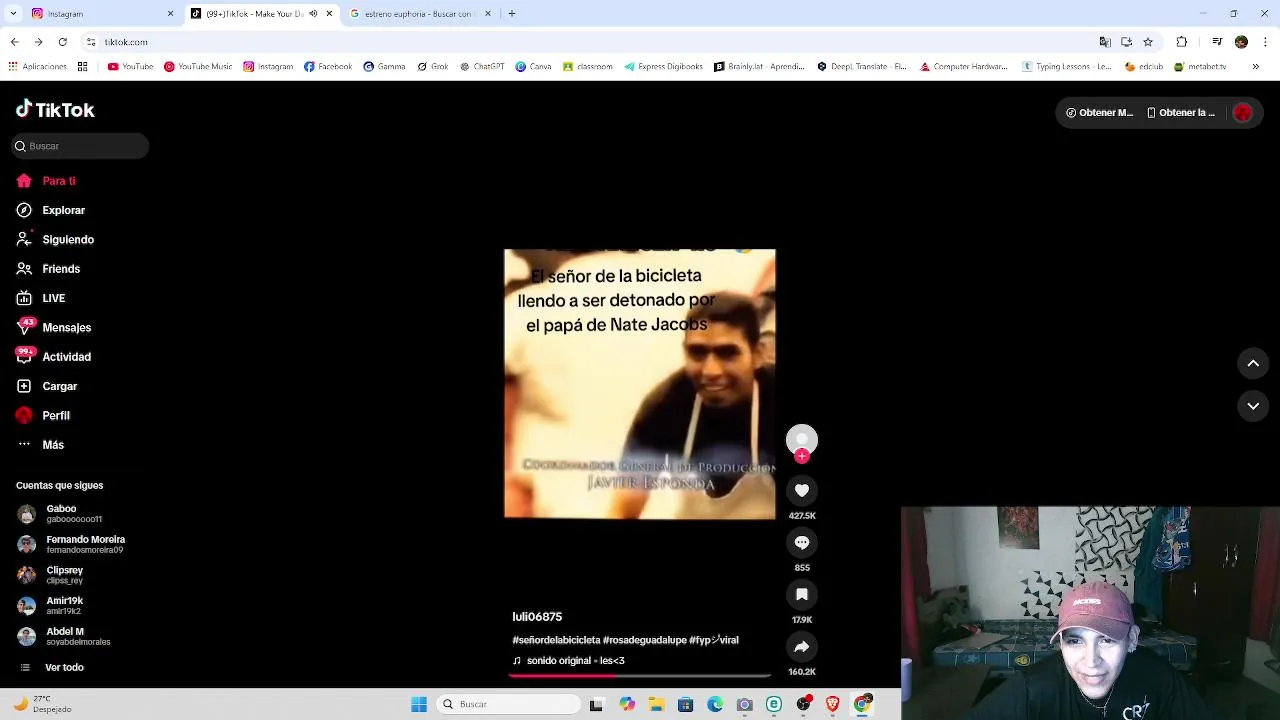The width and height of the screenshot is (1280, 720).
Task: Follow the creator via red plus badge
Action: pyautogui.click(x=802, y=456)
